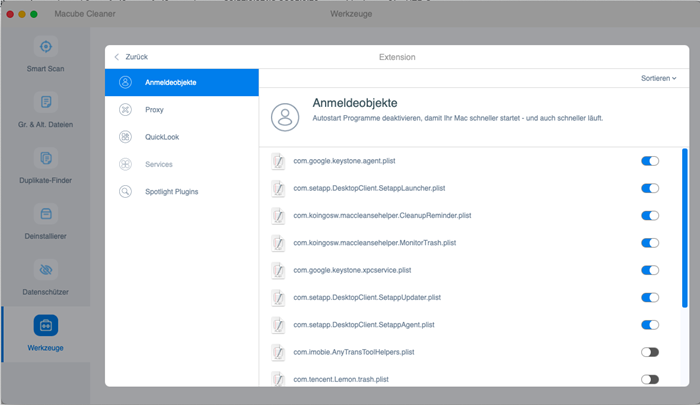Click file icon of AnyTransToolHelpers.plist

tap(278, 352)
